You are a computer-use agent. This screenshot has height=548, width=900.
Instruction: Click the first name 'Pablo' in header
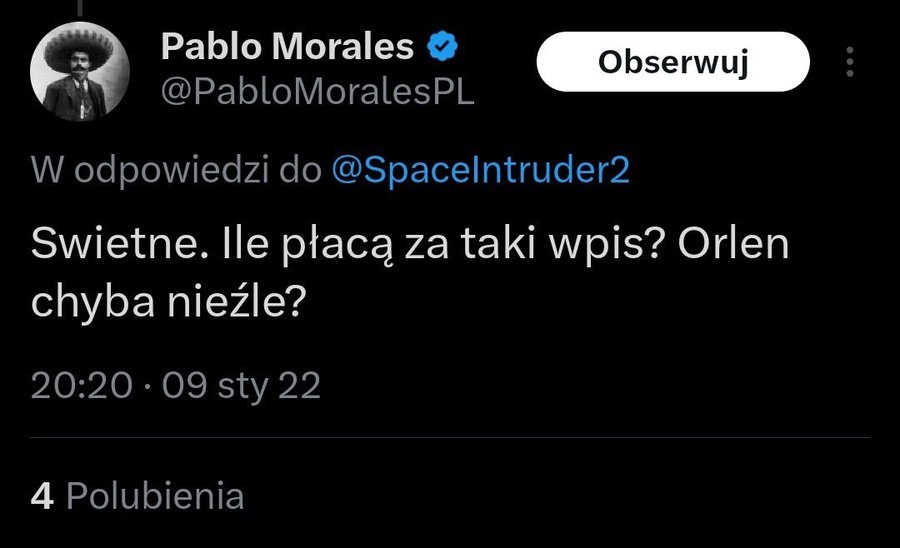(207, 46)
